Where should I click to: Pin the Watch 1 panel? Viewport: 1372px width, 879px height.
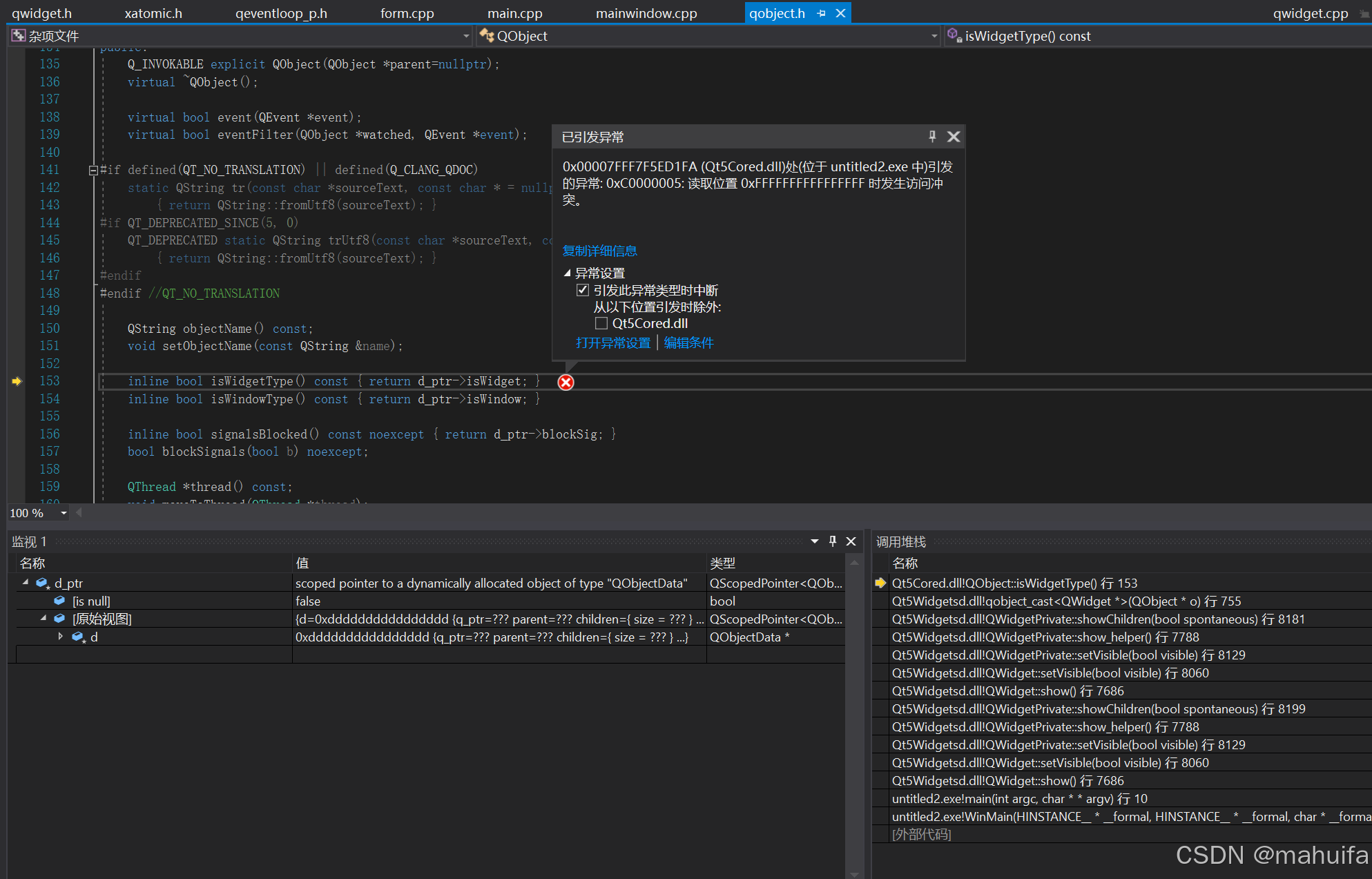tap(833, 541)
